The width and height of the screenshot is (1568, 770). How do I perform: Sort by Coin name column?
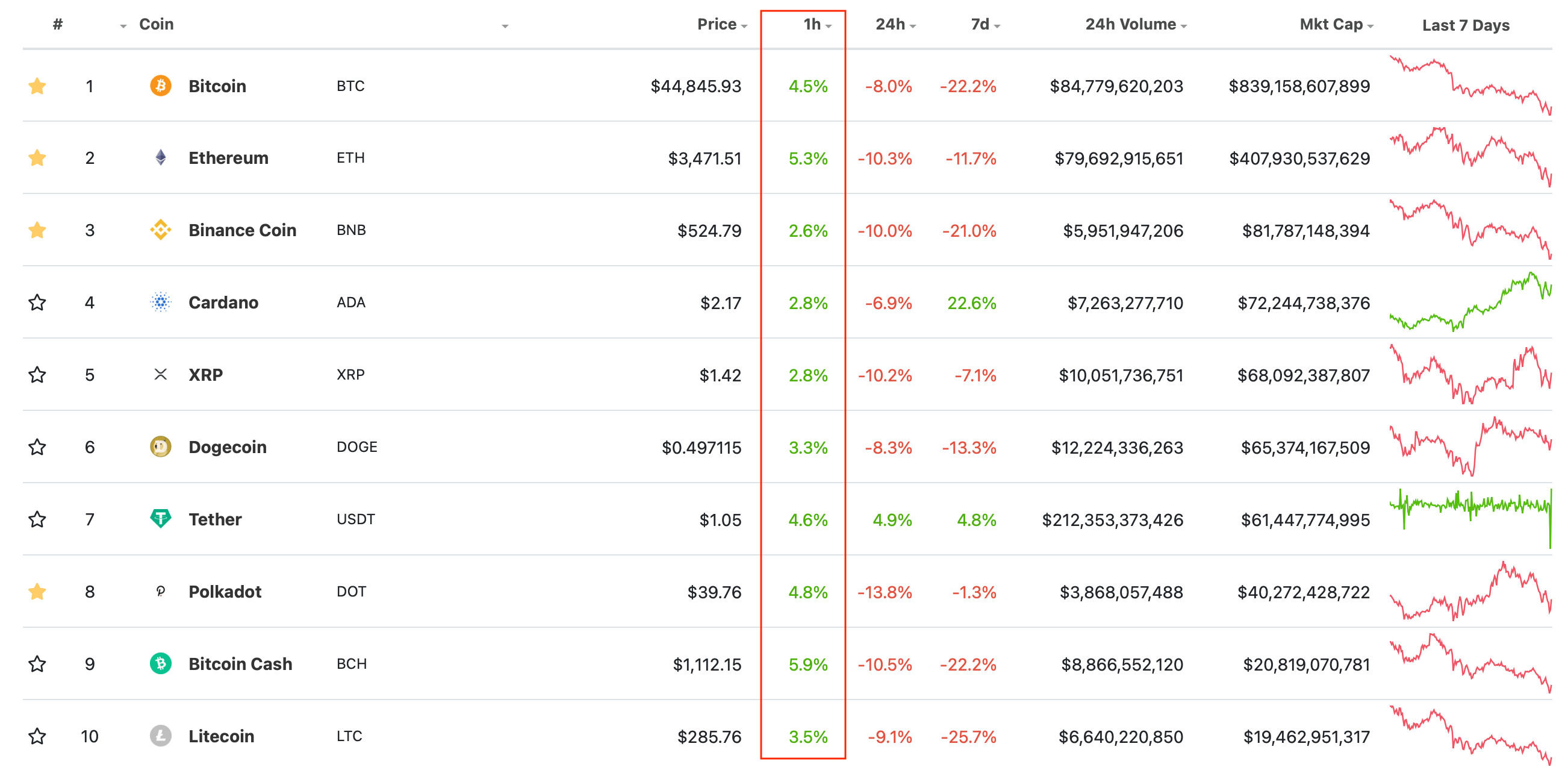[157, 24]
